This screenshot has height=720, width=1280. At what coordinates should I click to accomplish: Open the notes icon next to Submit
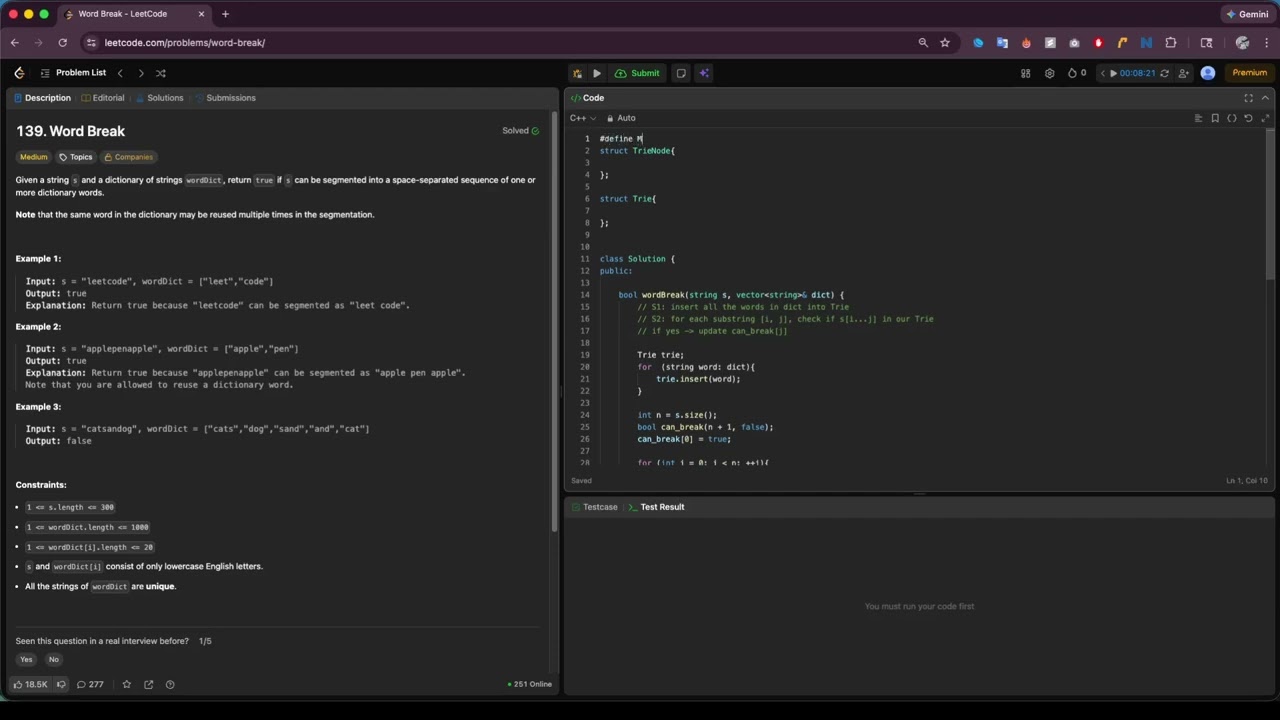[681, 73]
